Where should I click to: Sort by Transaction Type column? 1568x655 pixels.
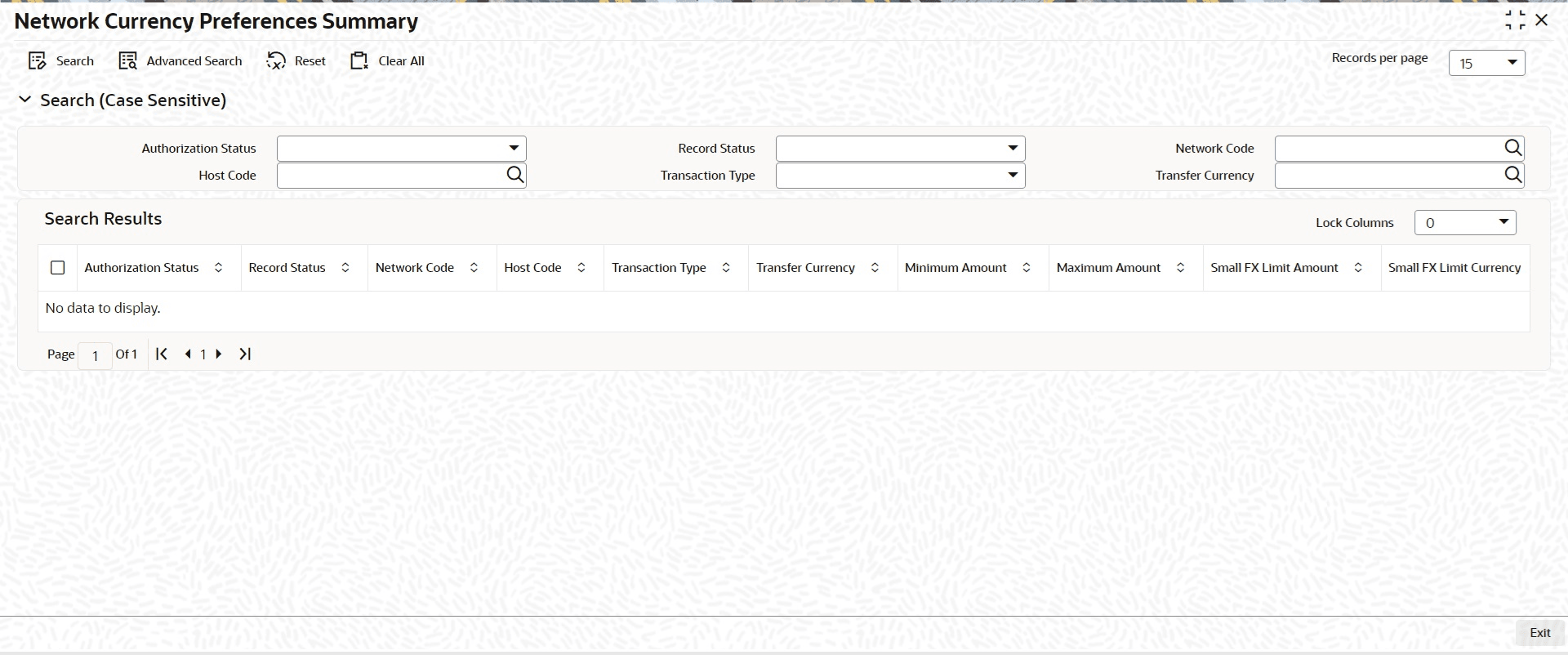726,268
